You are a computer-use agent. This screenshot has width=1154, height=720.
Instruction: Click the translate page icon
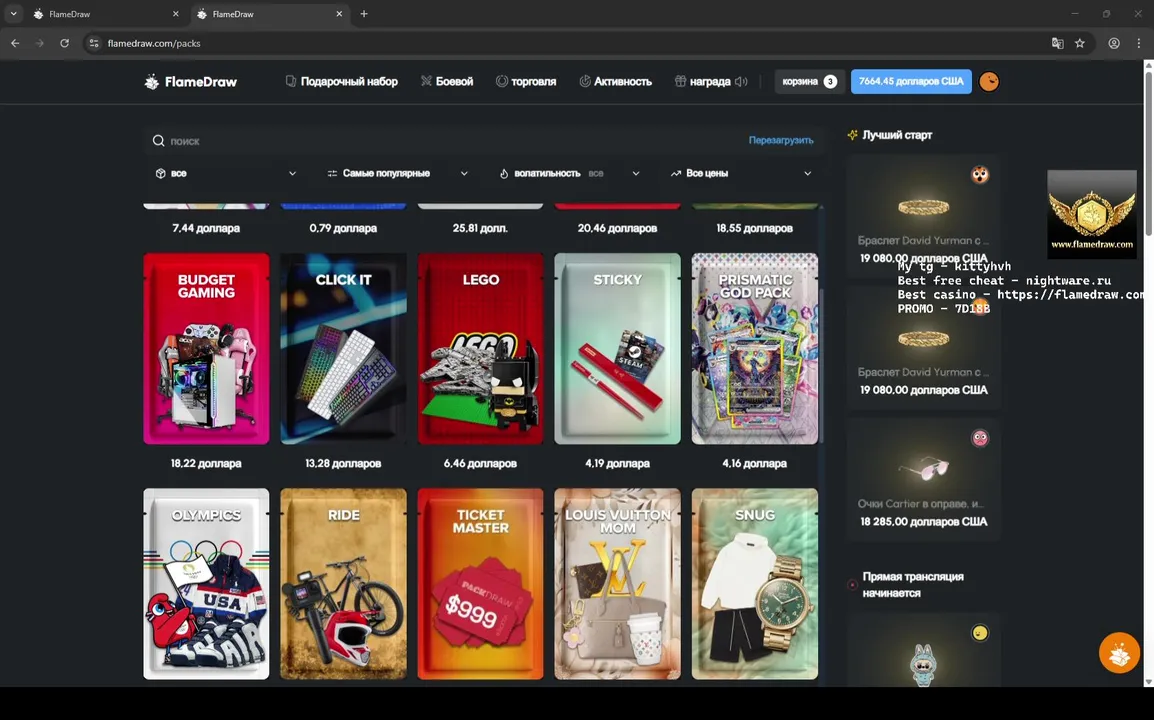(x=1058, y=43)
